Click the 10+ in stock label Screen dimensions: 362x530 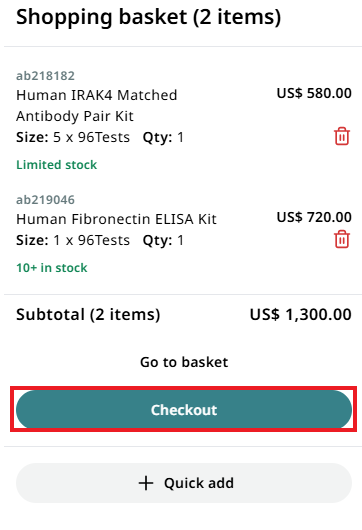pyautogui.click(x=52, y=268)
